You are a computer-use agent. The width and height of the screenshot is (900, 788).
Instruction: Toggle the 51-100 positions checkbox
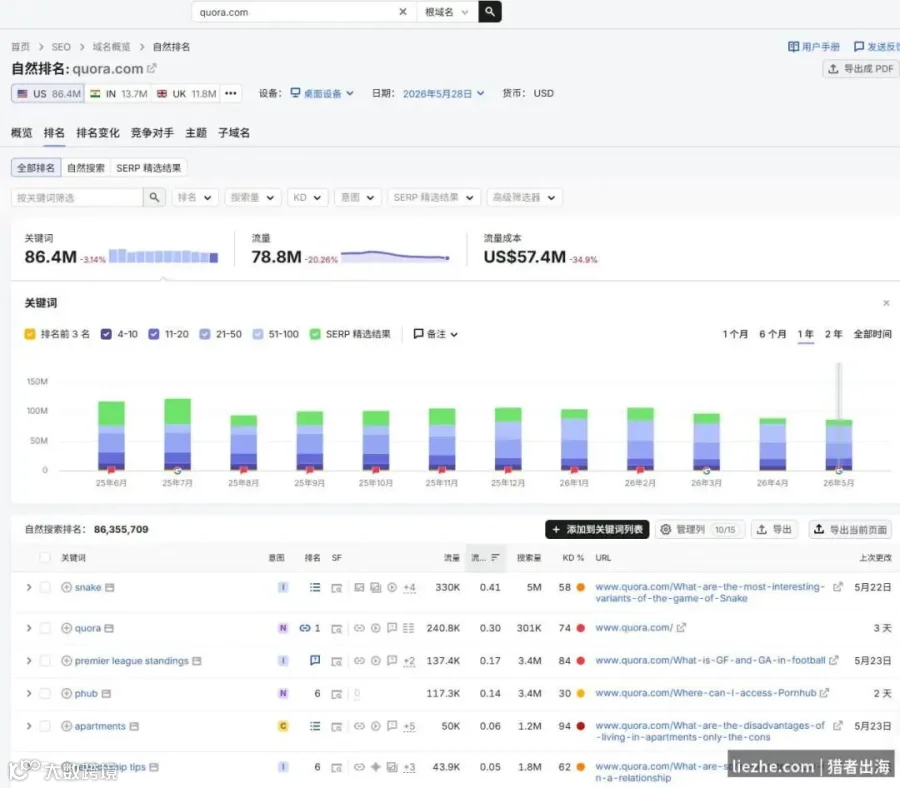258,334
